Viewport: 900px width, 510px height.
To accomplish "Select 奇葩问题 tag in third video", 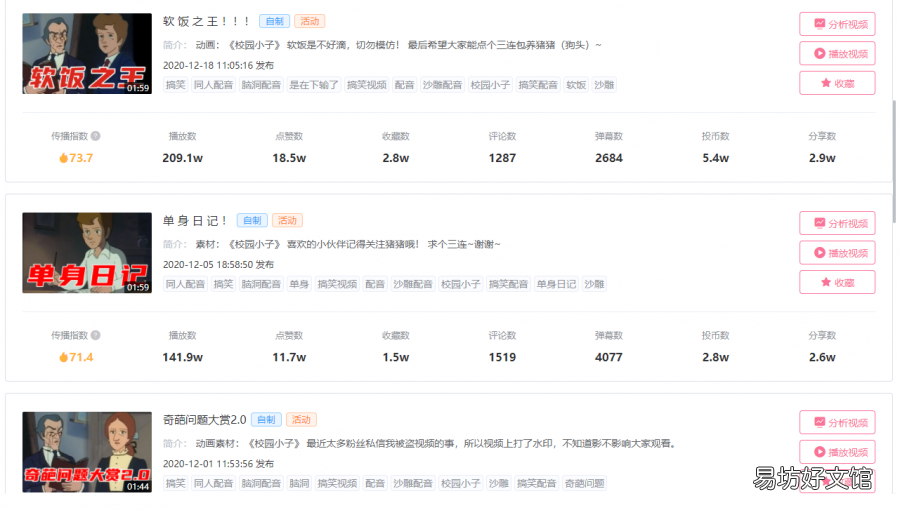I will [584, 484].
